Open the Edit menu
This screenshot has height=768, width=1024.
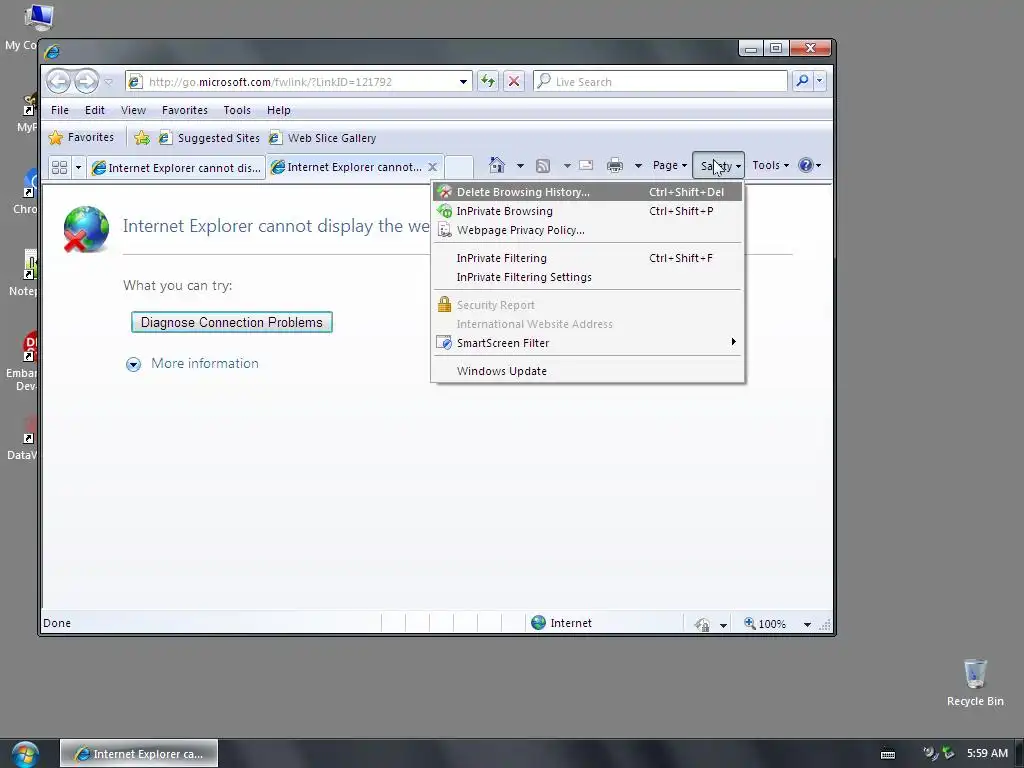click(95, 110)
